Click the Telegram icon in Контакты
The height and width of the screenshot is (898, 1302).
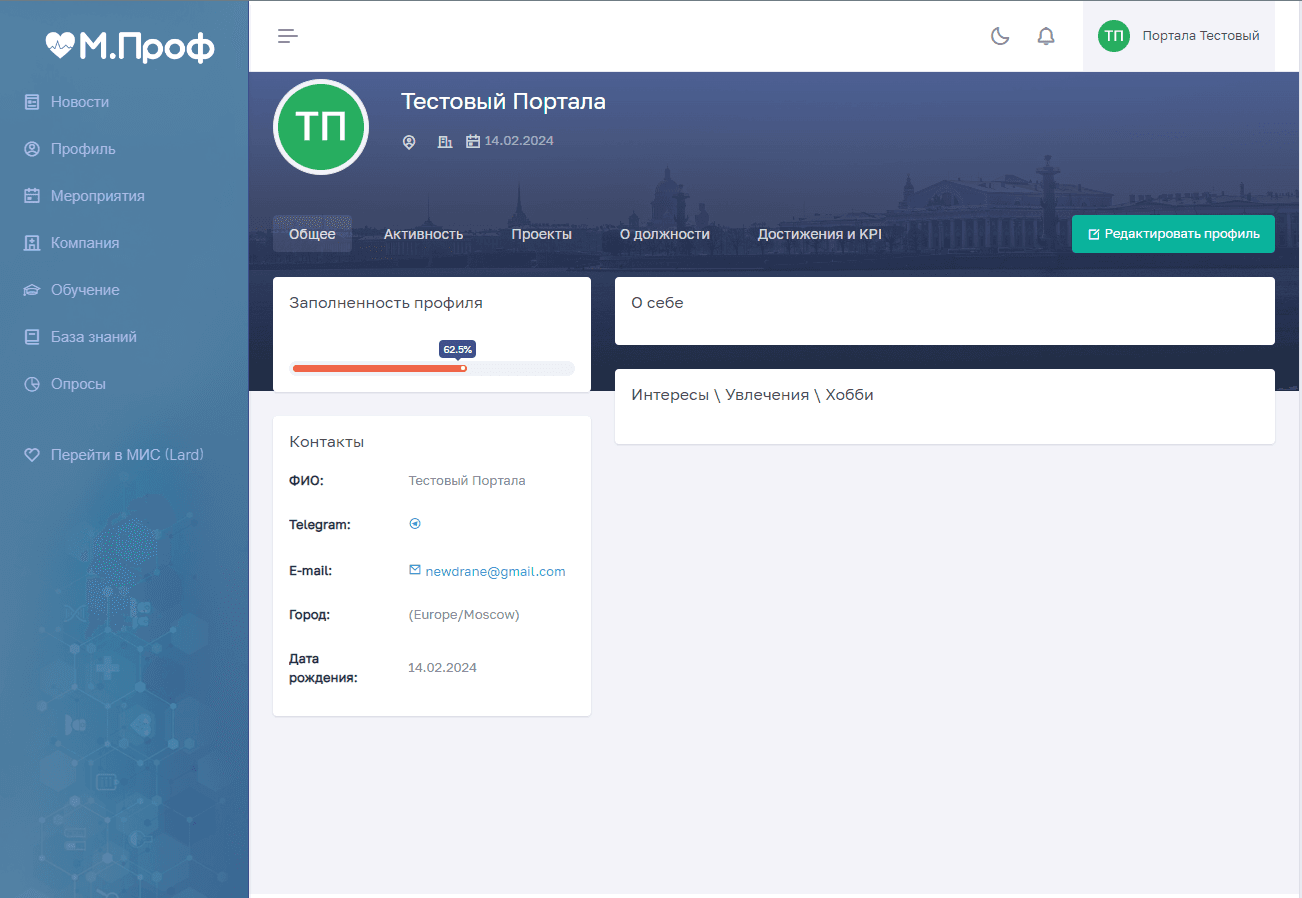(415, 524)
